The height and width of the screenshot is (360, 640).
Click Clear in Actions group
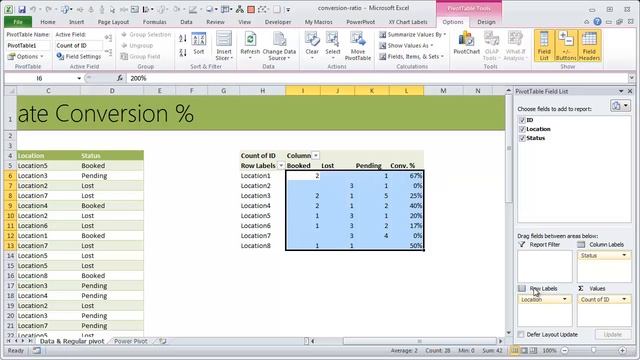(x=312, y=45)
